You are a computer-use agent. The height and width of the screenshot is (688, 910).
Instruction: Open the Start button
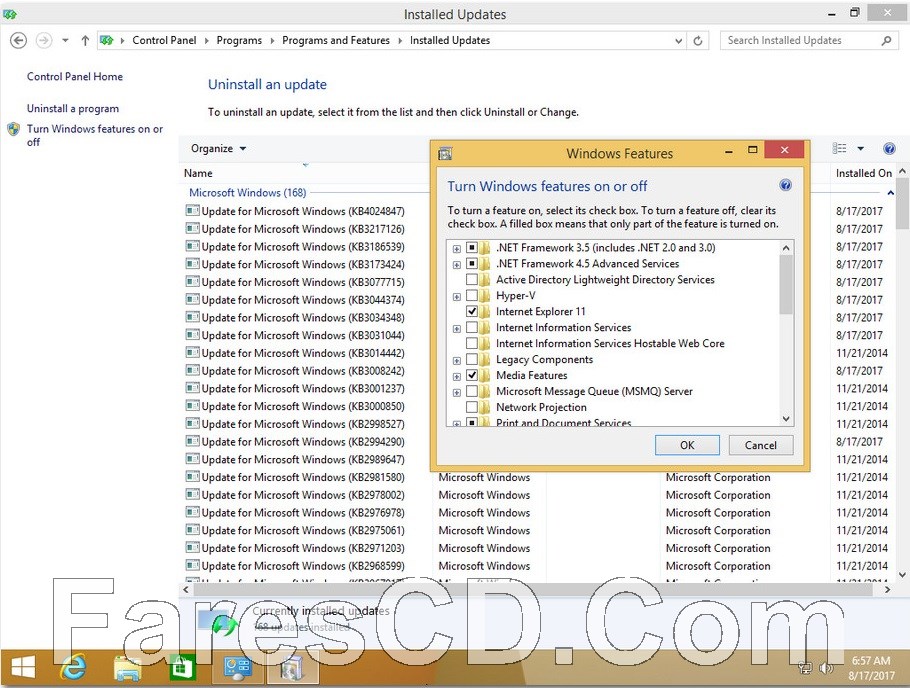pos(23,668)
